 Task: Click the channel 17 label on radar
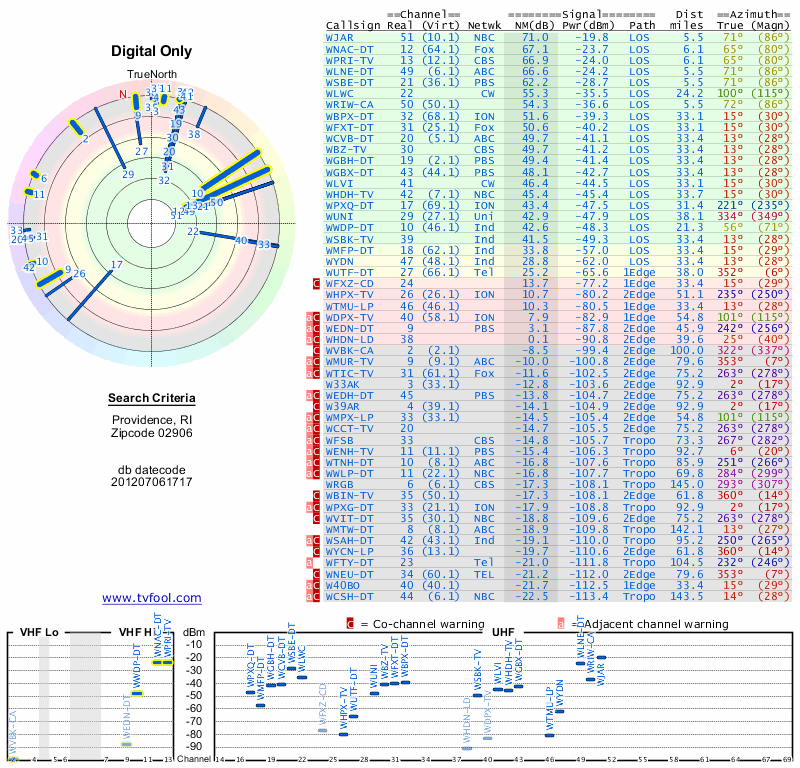point(117,264)
